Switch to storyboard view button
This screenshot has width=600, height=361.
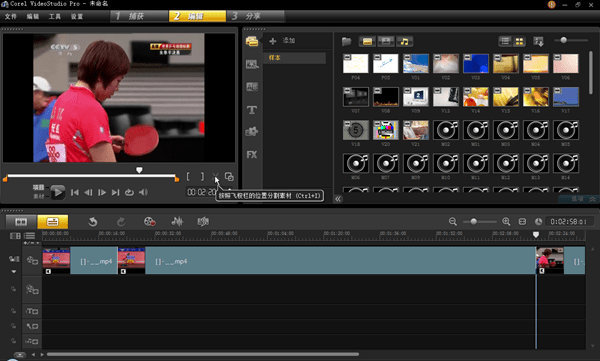pos(21,222)
